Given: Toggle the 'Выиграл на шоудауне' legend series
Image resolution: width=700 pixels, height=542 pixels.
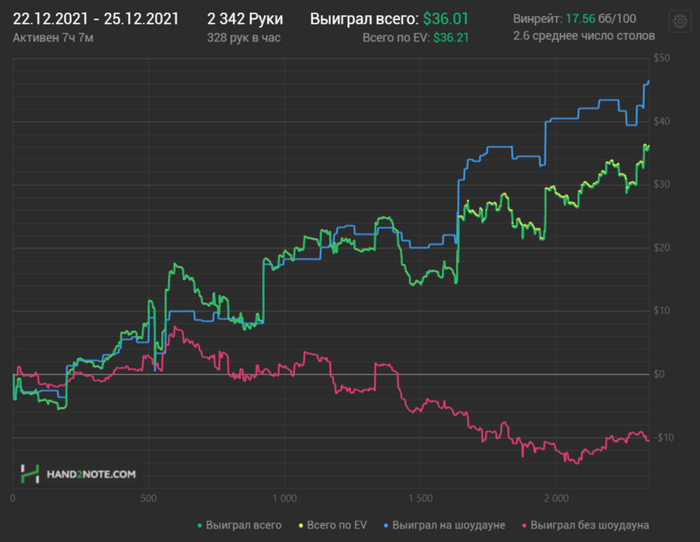Looking at the screenshot, I should coord(445,525).
